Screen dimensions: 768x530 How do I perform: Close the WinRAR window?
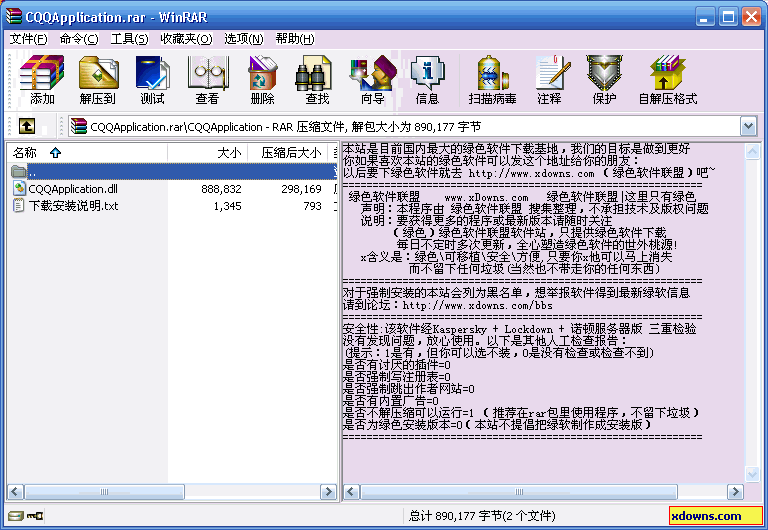point(751,17)
